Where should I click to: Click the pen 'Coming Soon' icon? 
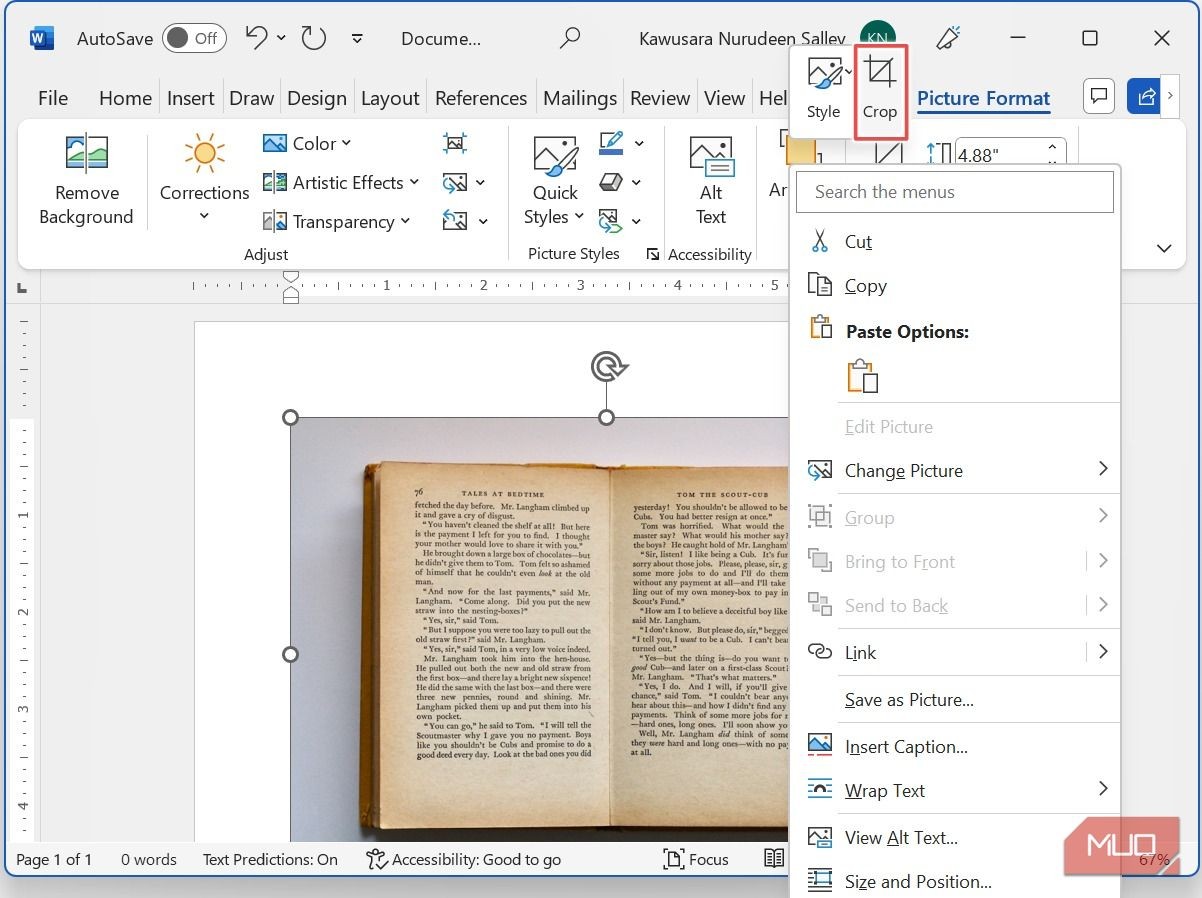(x=947, y=38)
